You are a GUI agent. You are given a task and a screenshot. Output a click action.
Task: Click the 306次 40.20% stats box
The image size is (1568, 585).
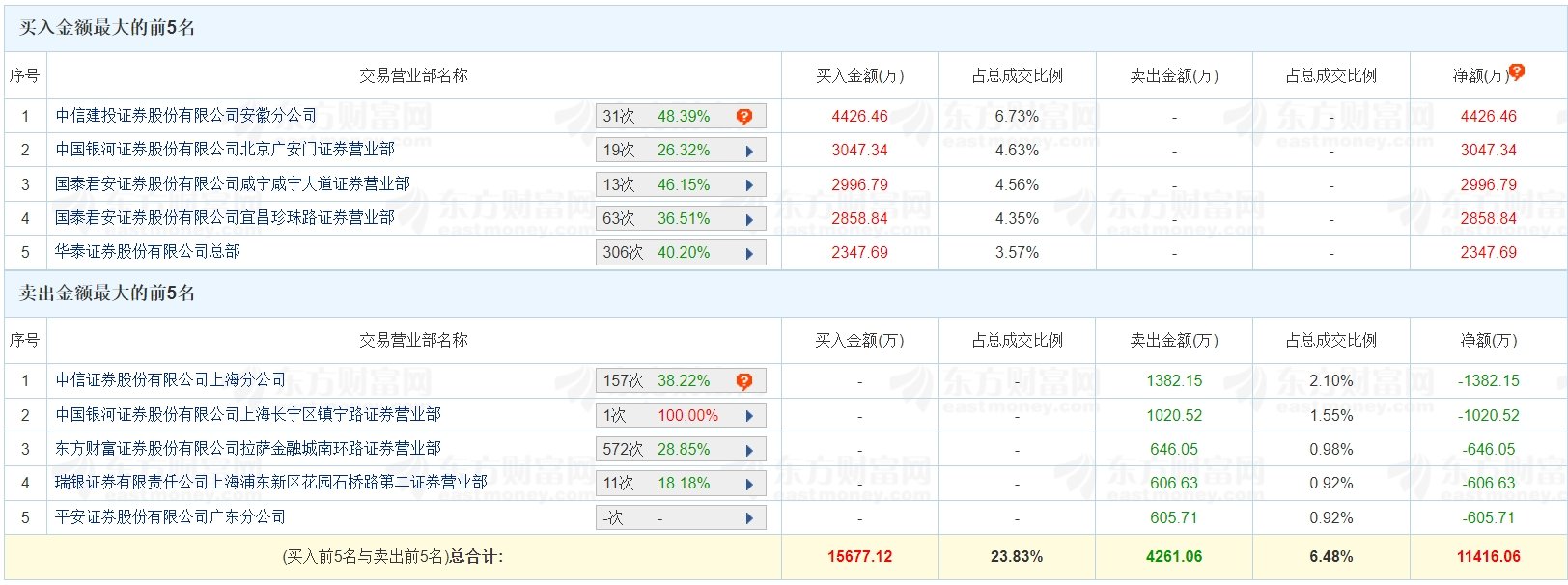(666, 253)
